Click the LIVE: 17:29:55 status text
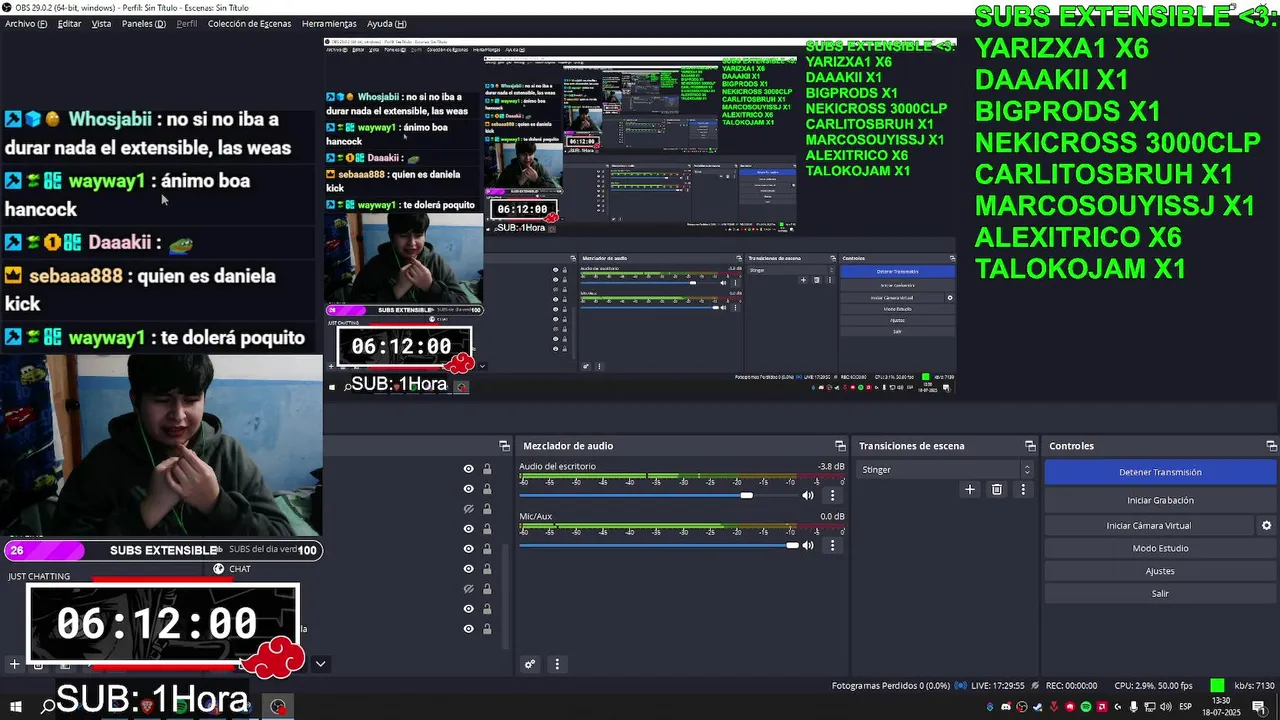 (998, 685)
